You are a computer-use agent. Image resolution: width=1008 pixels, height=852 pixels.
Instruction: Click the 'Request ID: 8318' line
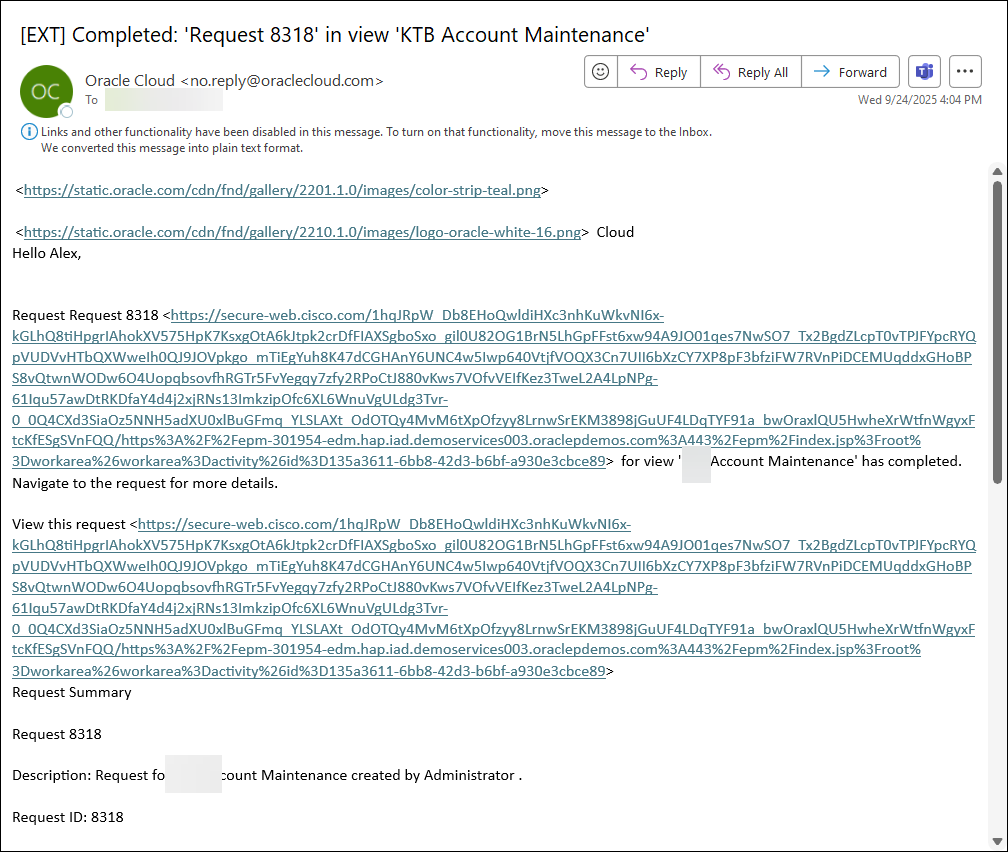click(68, 817)
